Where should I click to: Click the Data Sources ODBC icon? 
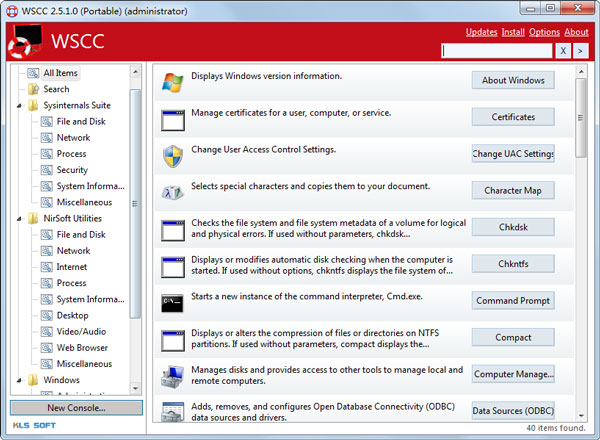[173, 411]
